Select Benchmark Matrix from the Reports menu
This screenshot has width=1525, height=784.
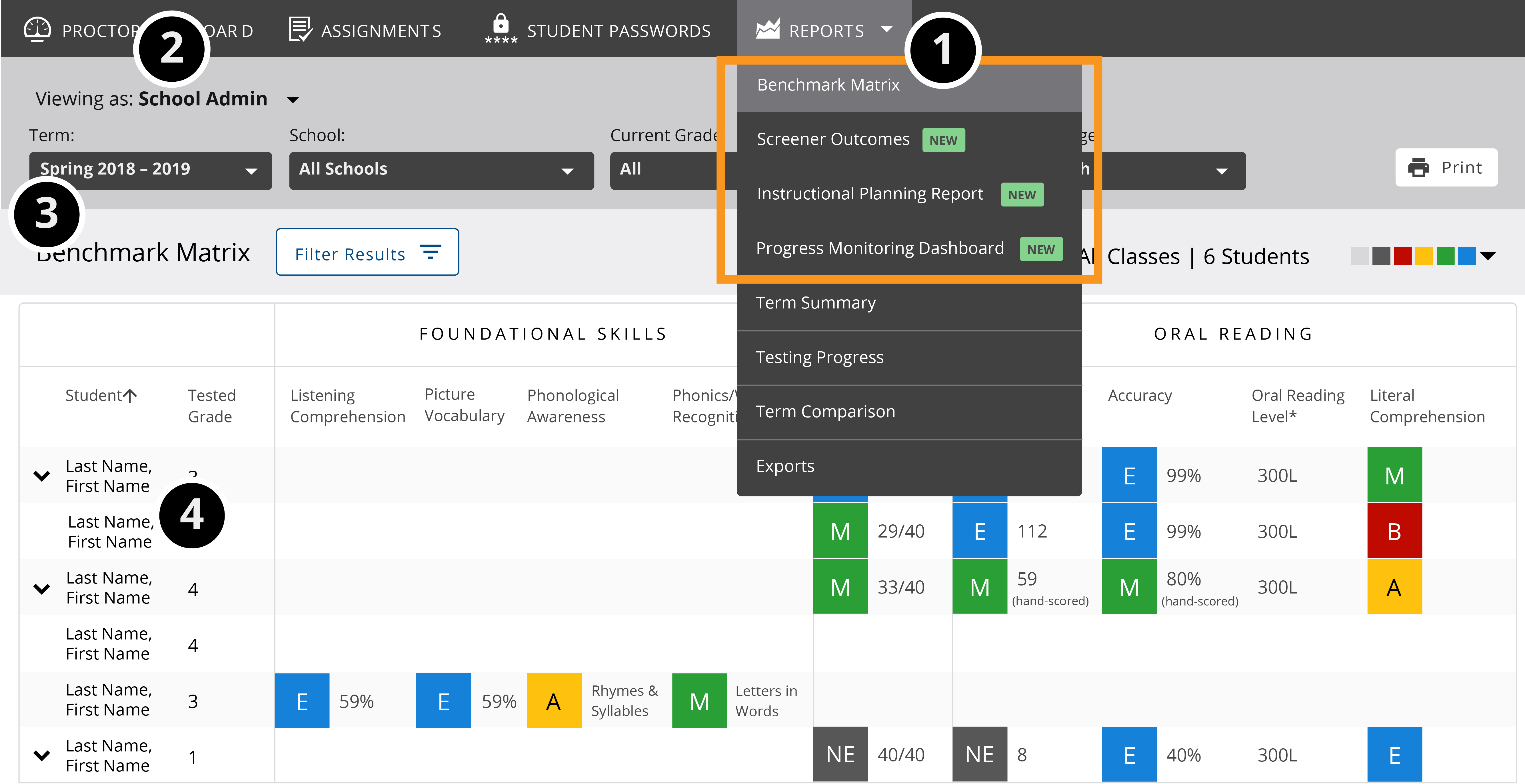pos(828,85)
